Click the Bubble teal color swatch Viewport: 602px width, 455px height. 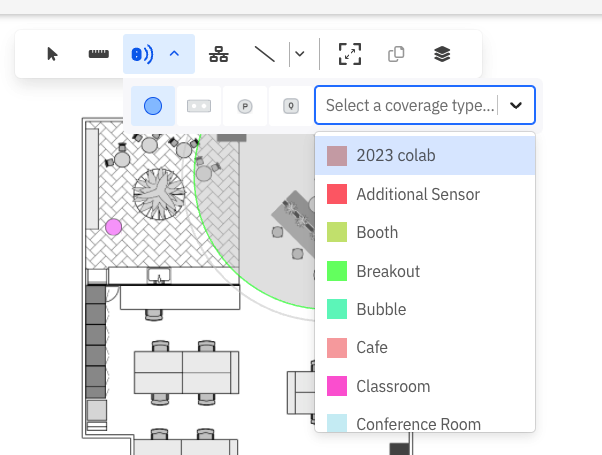click(337, 309)
